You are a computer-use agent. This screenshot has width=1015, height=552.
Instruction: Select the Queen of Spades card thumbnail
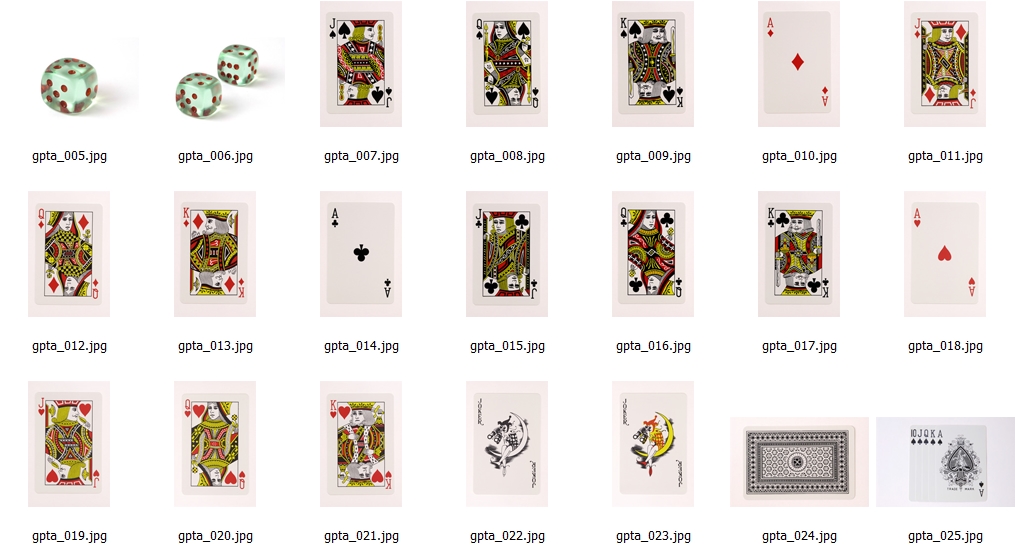507,63
